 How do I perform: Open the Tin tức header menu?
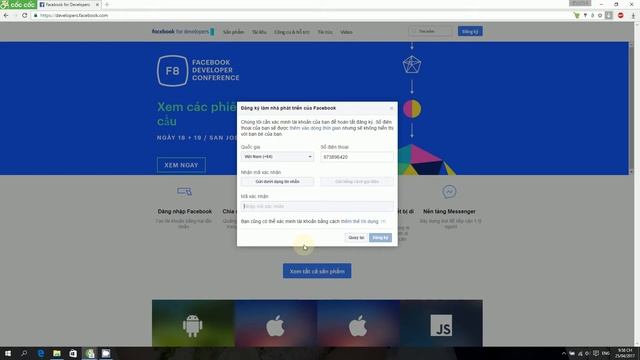pyautogui.click(x=325, y=32)
